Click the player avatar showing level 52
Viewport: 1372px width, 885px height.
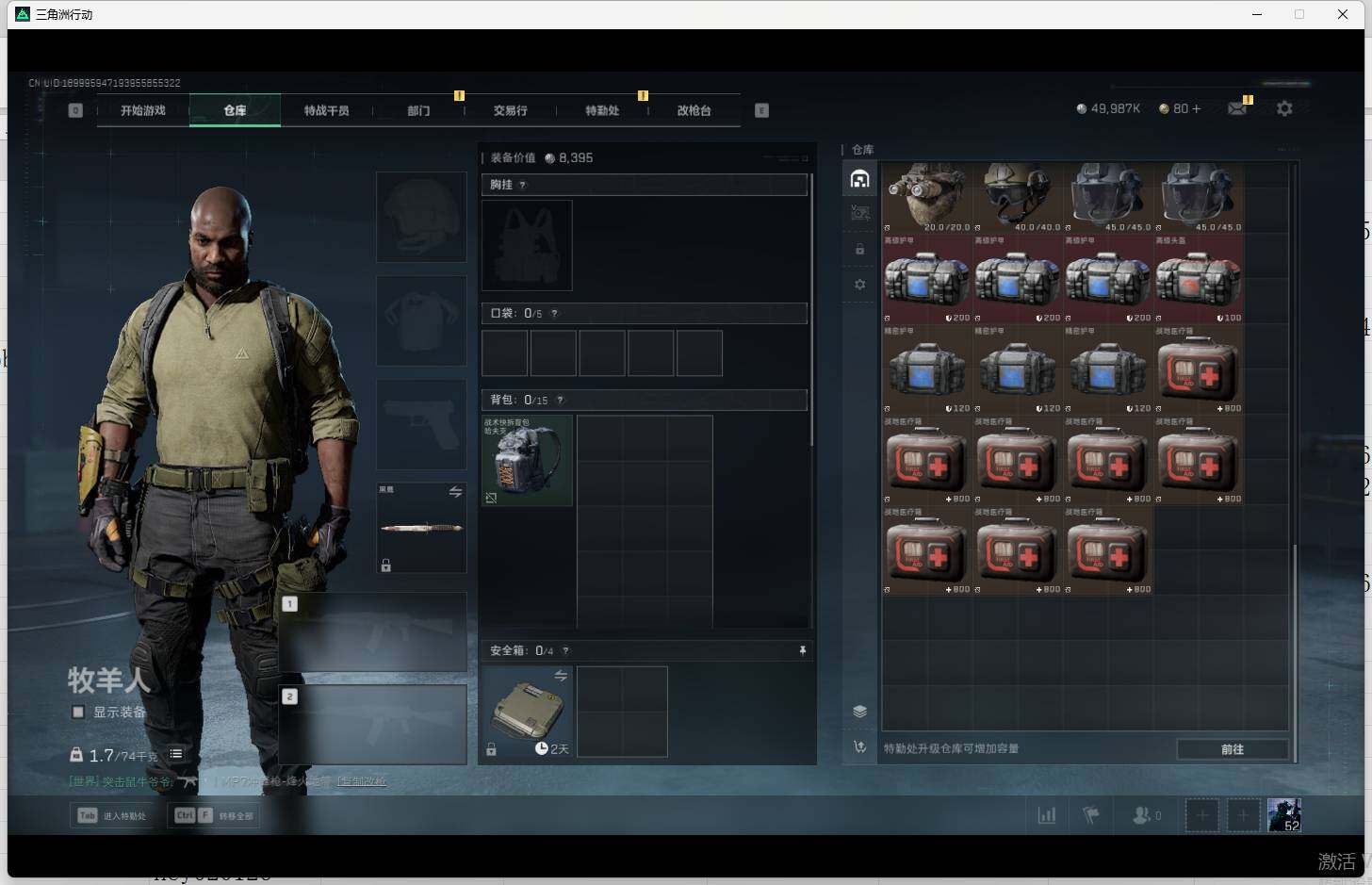click(1283, 815)
